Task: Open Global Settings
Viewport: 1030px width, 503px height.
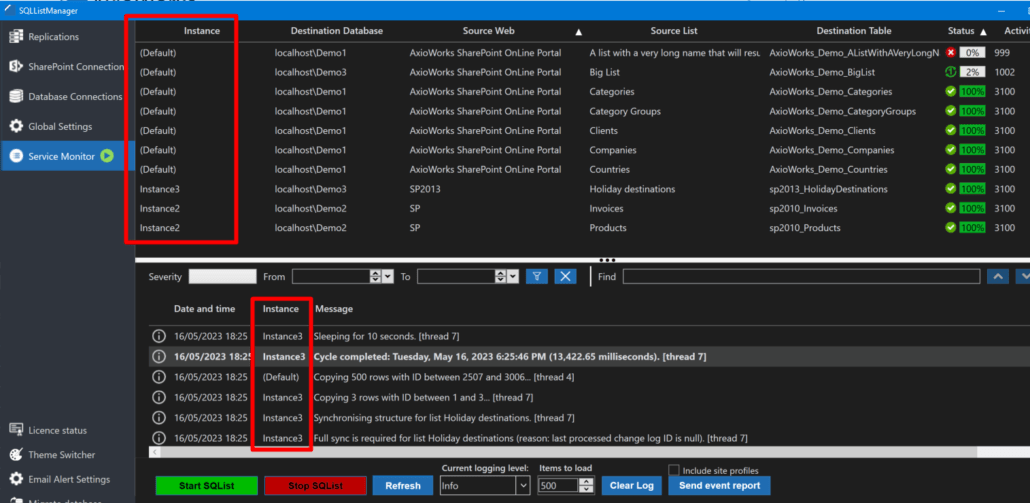Action: pos(60,126)
